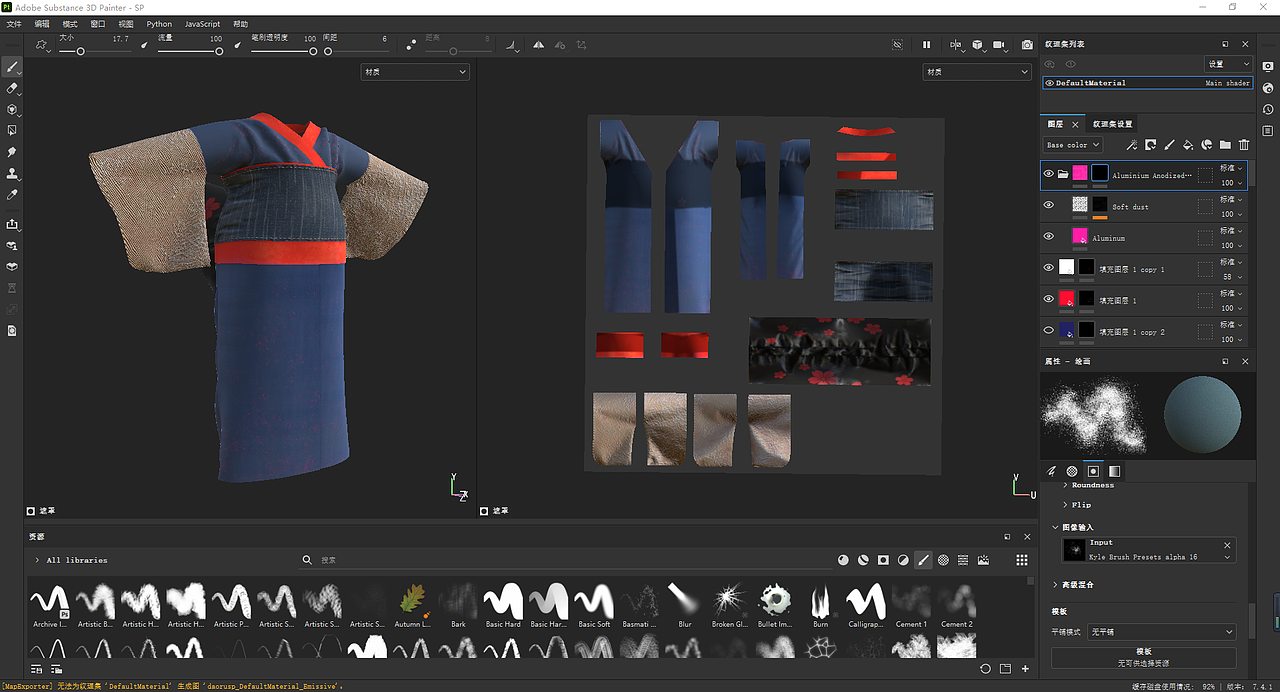The image size is (1280, 692).
Task: Open the viewport 材质 display dropdown
Action: point(414,71)
